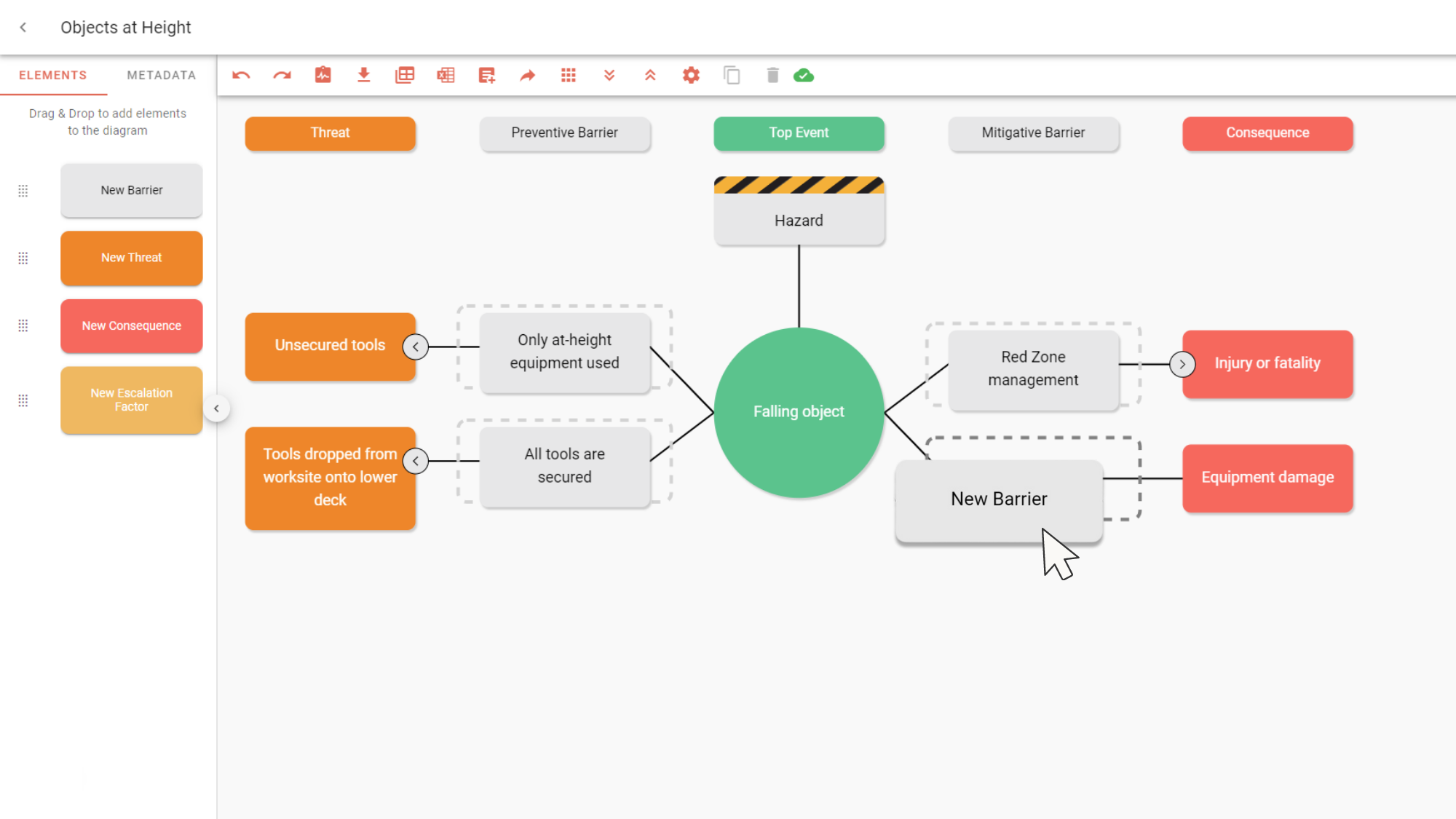Toggle chevron beside Injury or fatality

1182,364
